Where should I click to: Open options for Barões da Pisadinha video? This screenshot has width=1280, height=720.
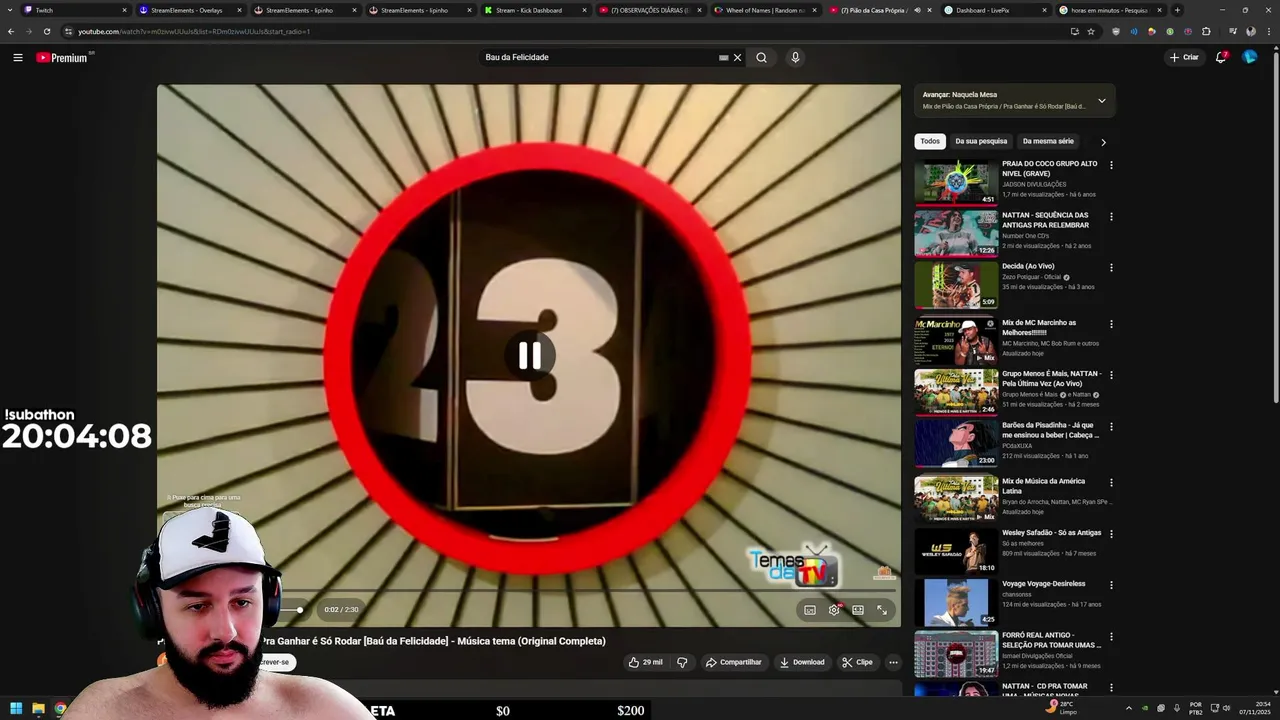tap(1111, 426)
